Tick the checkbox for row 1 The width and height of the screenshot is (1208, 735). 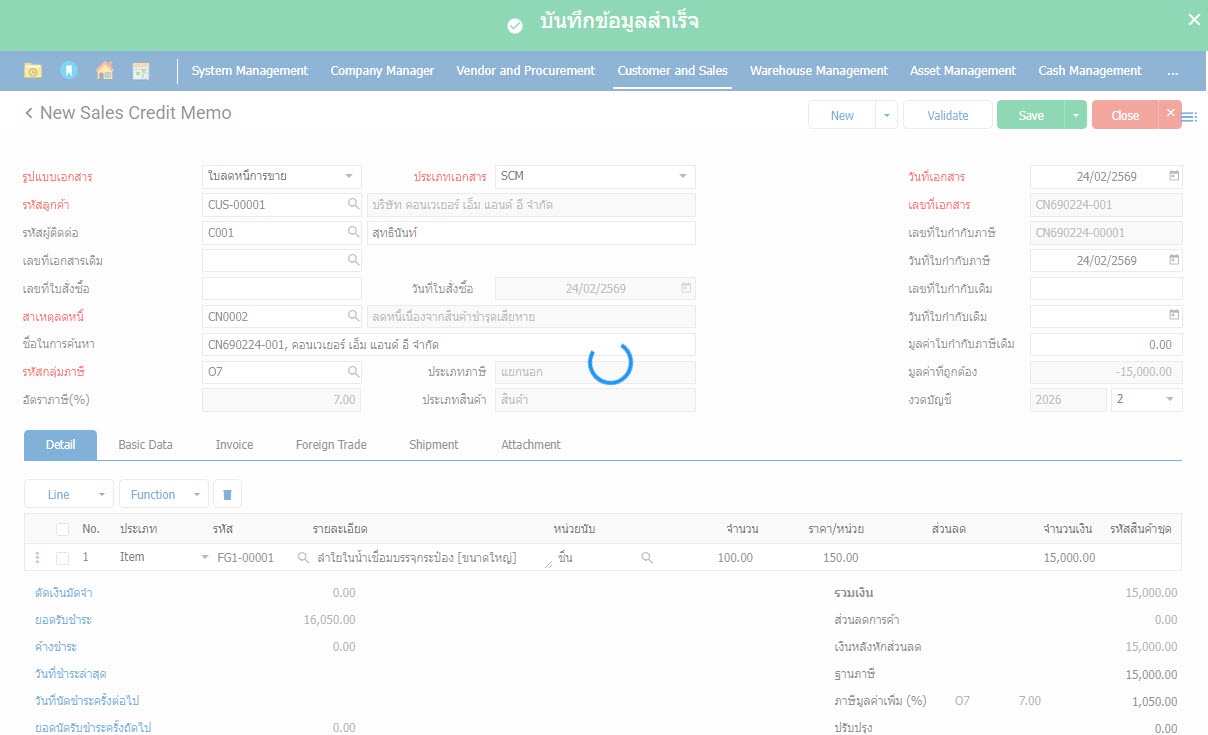pyautogui.click(x=63, y=558)
